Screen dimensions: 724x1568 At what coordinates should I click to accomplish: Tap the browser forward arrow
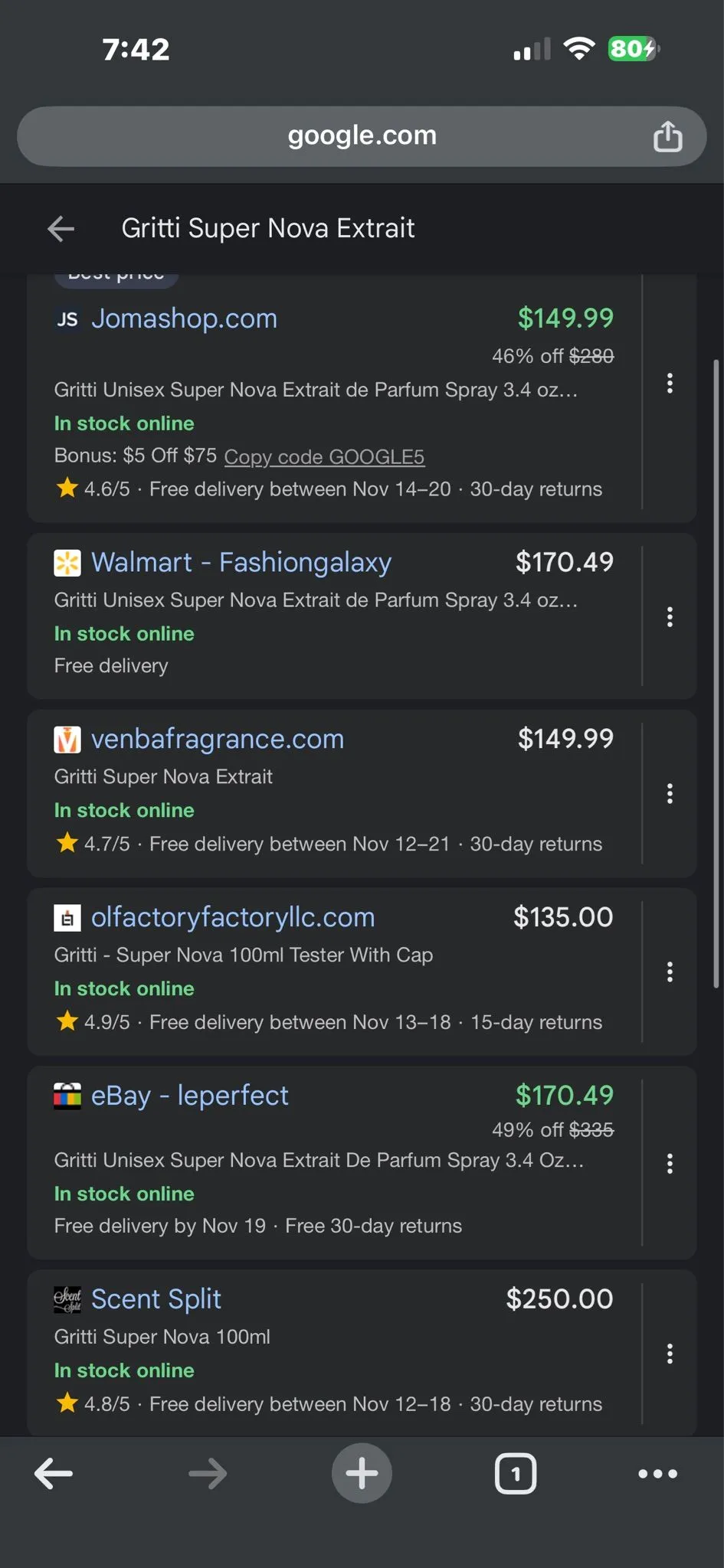click(x=208, y=1473)
